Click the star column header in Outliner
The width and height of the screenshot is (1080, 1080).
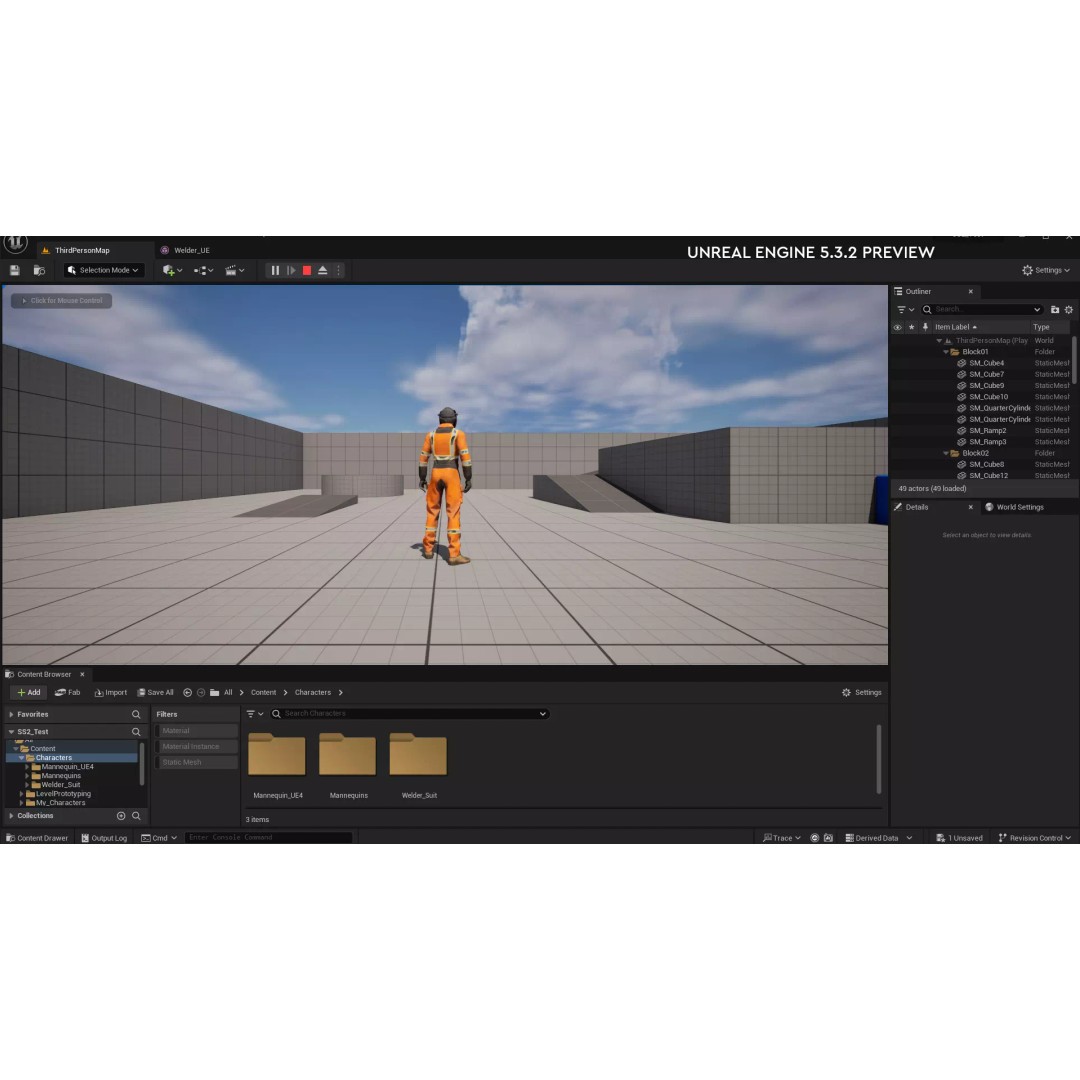click(911, 328)
